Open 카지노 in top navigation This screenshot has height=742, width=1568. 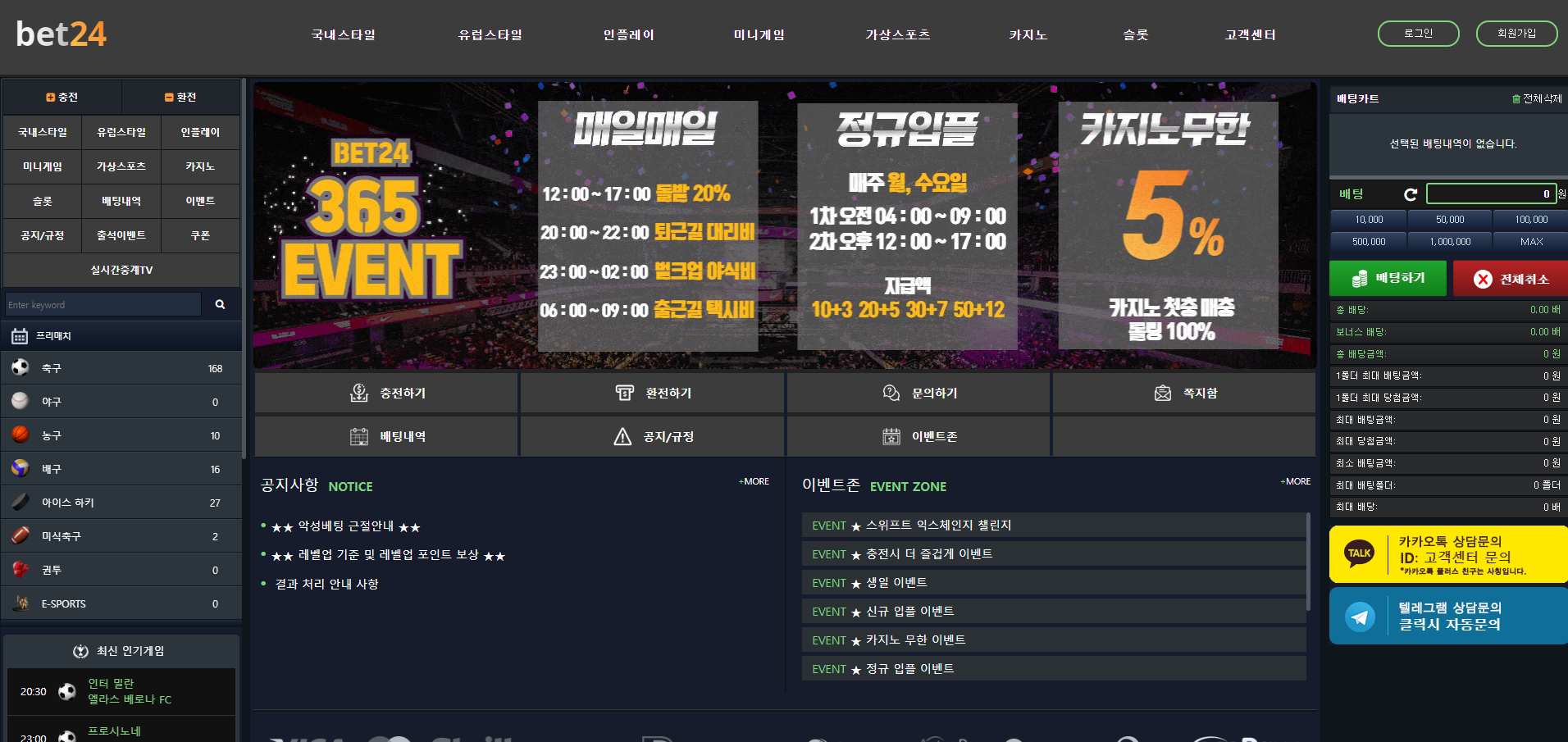tap(1028, 34)
